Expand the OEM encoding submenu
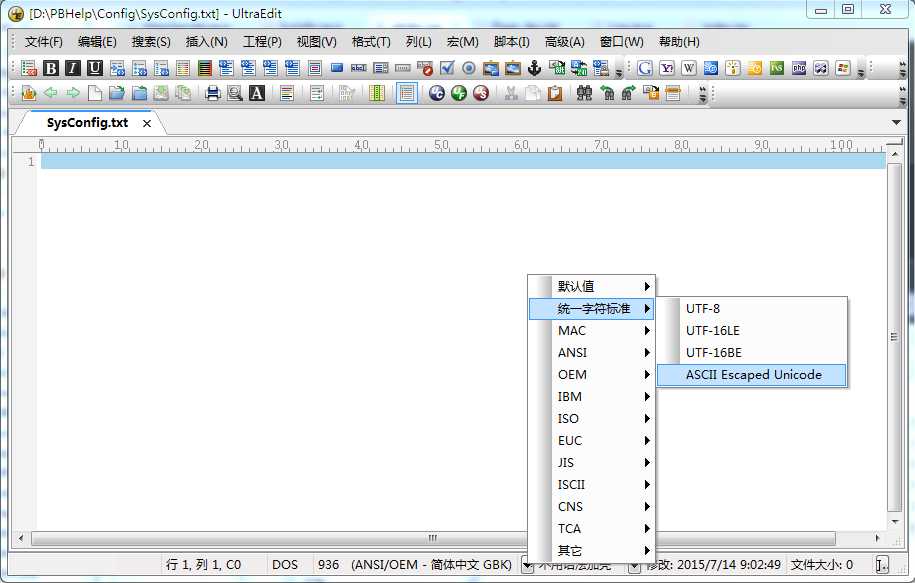This screenshot has width=915, height=583. (x=591, y=375)
